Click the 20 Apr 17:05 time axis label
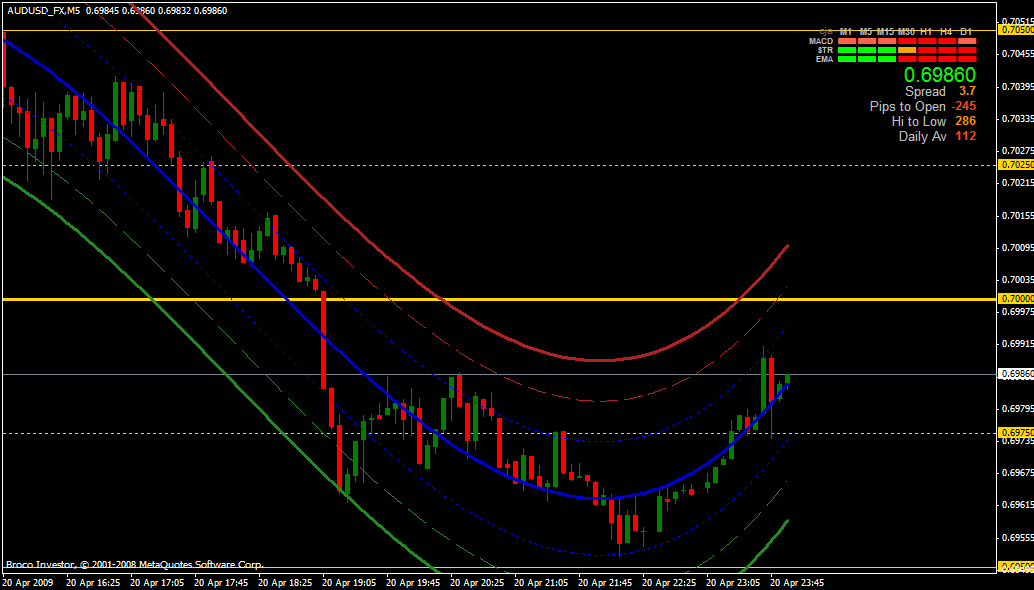The image size is (1034, 590). click(157, 583)
